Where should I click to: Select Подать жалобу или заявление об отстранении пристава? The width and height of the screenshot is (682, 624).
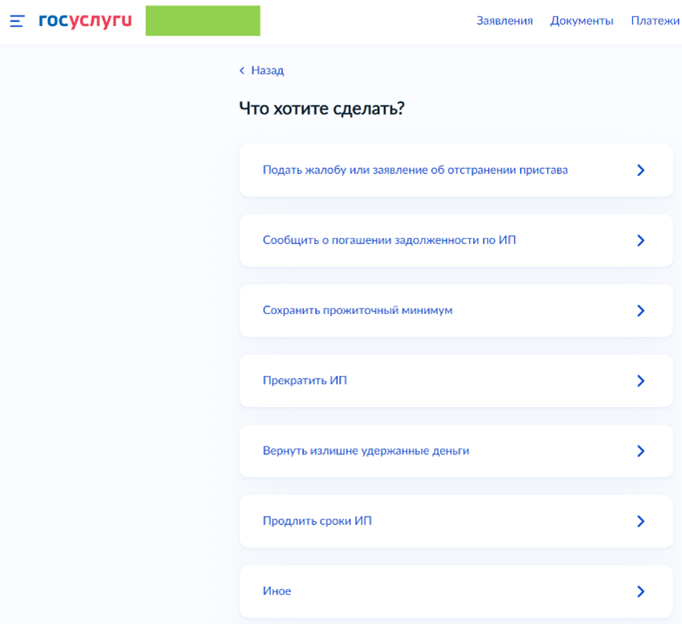(415, 170)
